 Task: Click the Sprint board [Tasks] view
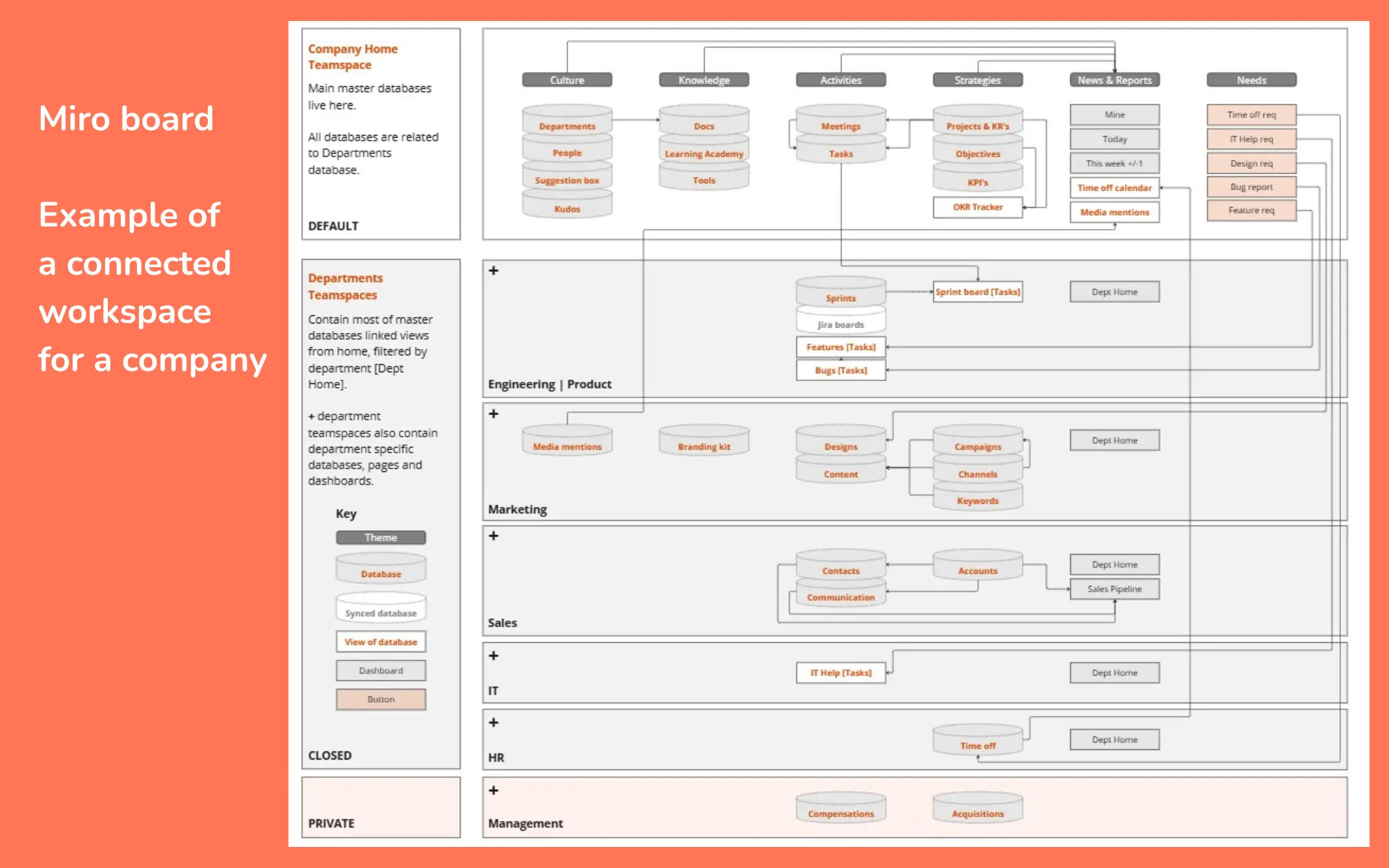tap(977, 292)
